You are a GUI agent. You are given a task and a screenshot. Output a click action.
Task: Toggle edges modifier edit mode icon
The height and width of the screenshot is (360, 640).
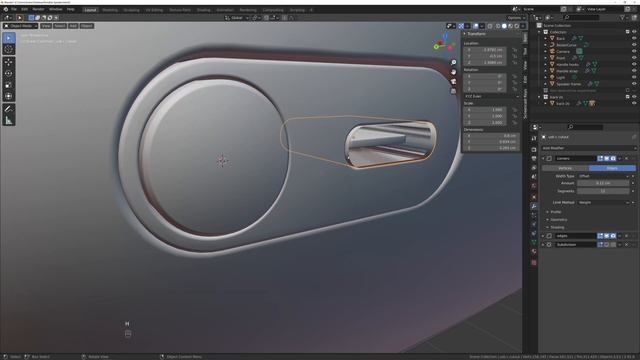point(600,236)
